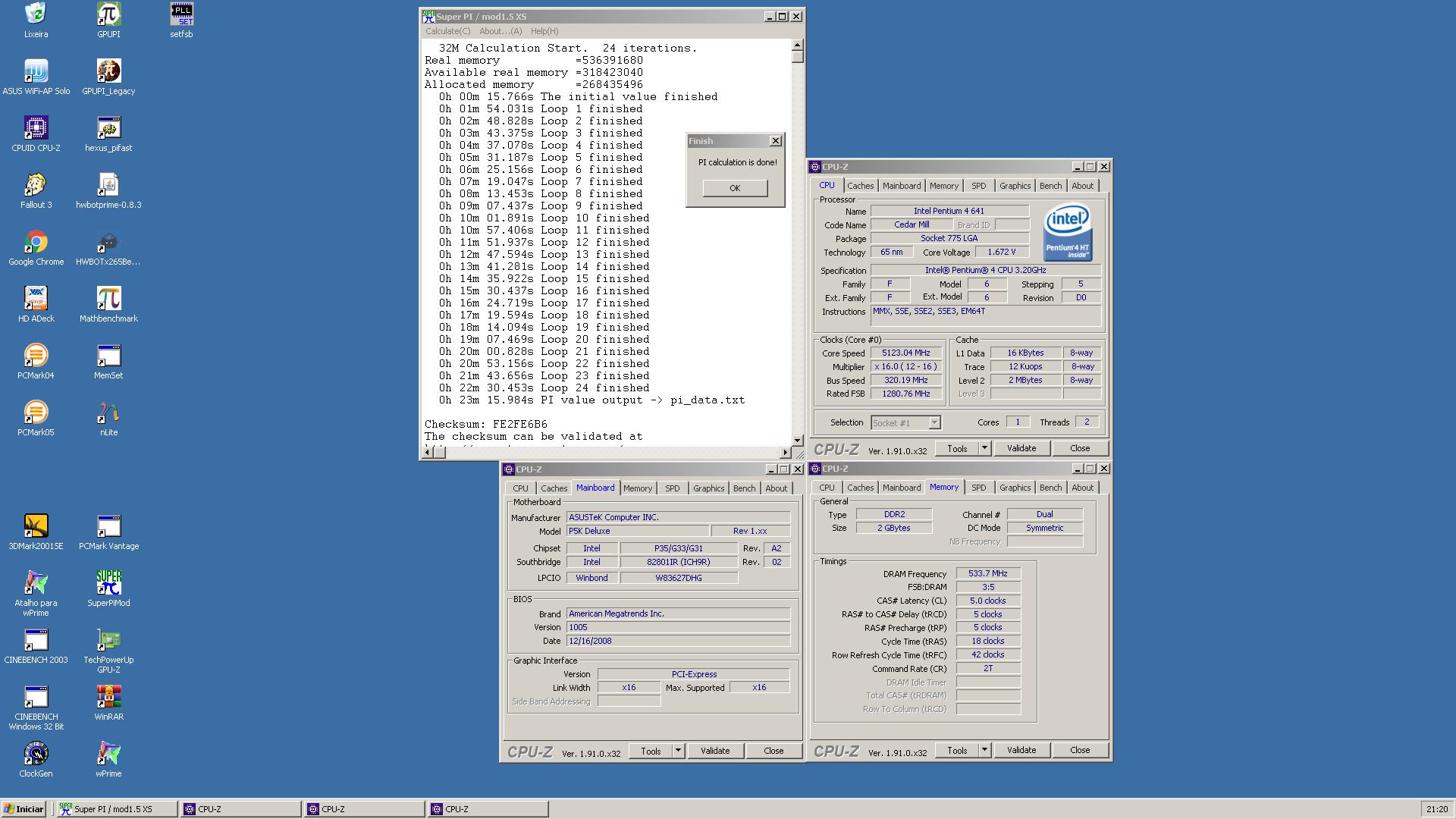
Task: Open ASUS WiFi-AP Solo shortcut
Action: [36, 77]
